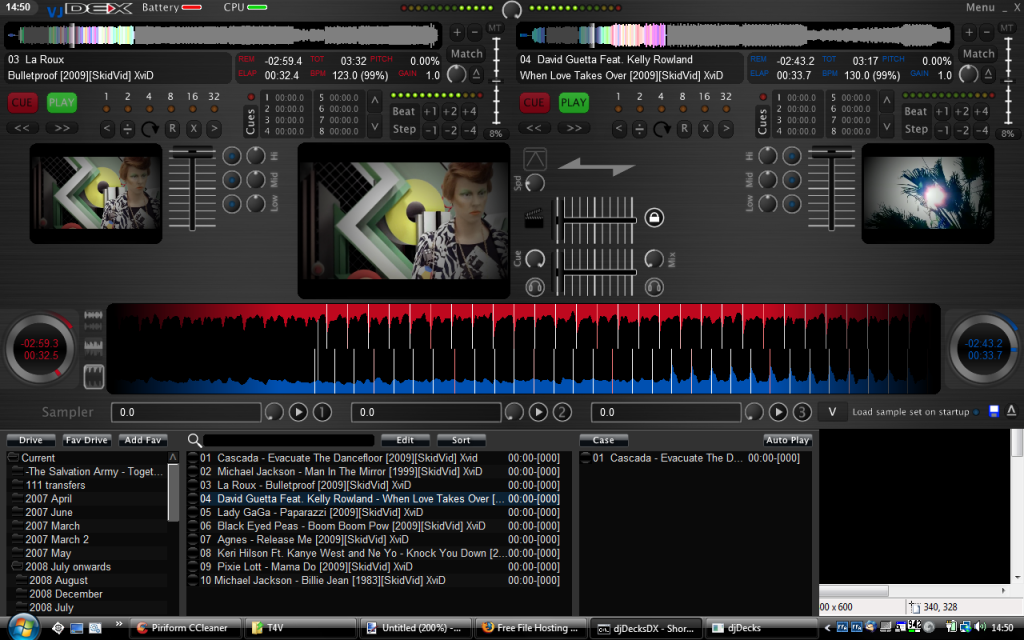Screen dimensions: 1024x640
Task: Click the left deck pitch slider
Action: click(496, 82)
